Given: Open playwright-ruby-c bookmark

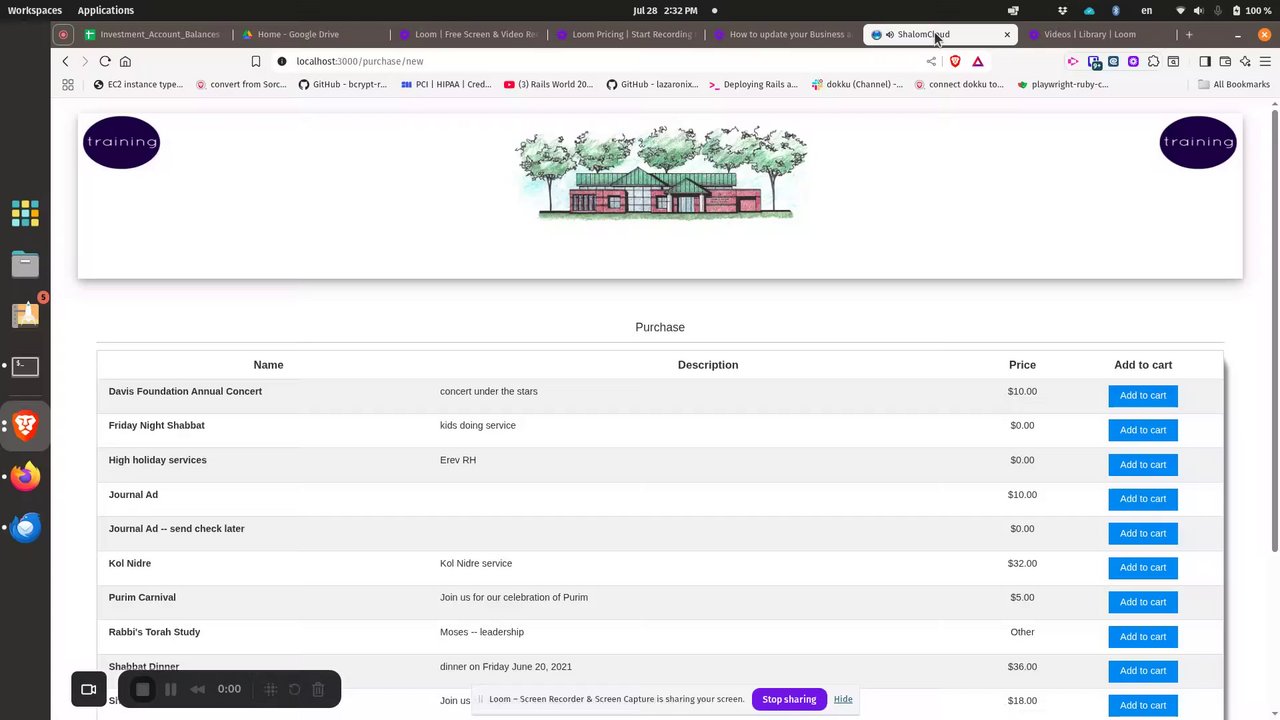Looking at the screenshot, I should [1063, 85].
